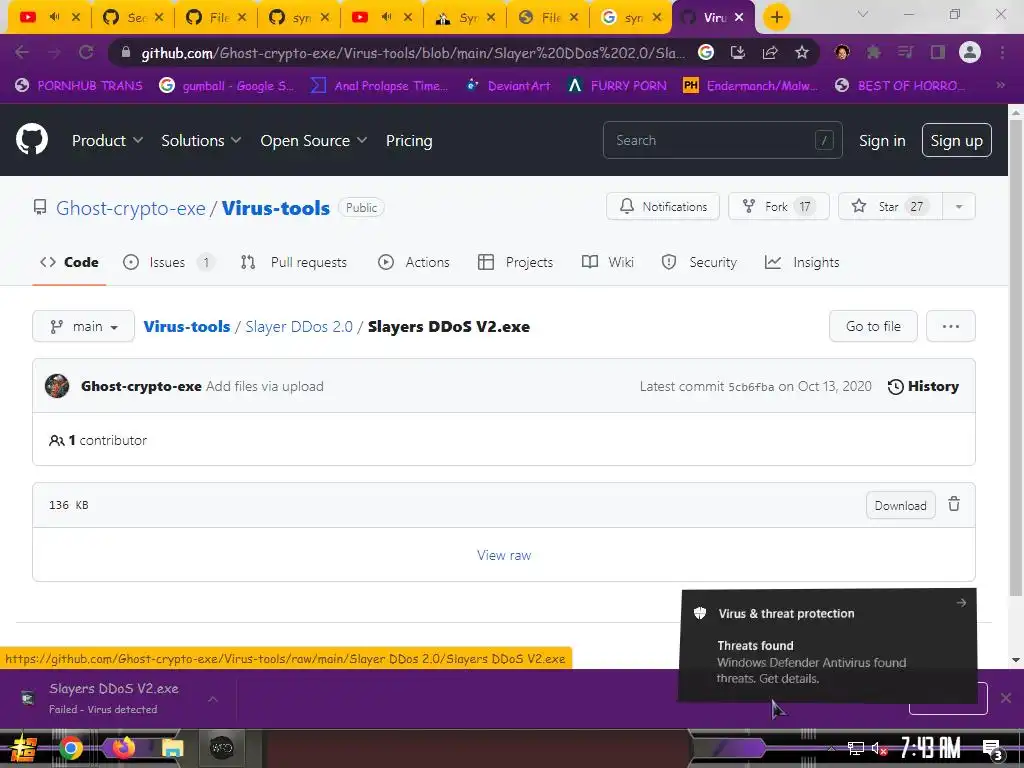Viewport: 1024px width, 768px height.
Task: Focus the GitHub search input field
Action: click(x=722, y=140)
